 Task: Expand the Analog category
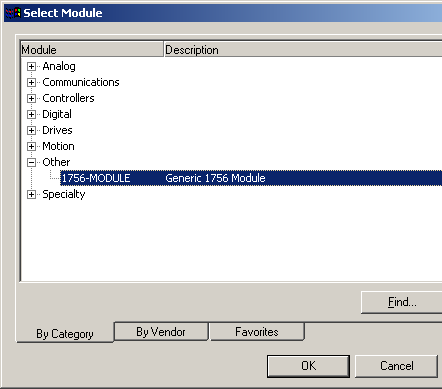[x=31, y=66]
